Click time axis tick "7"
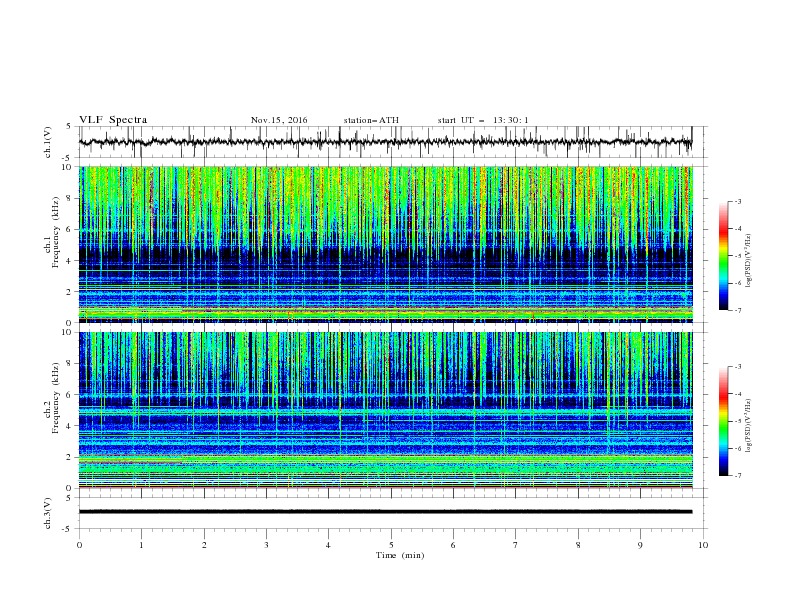This screenshot has height=612, width=792. pyautogui.click(x=516, y=545)
